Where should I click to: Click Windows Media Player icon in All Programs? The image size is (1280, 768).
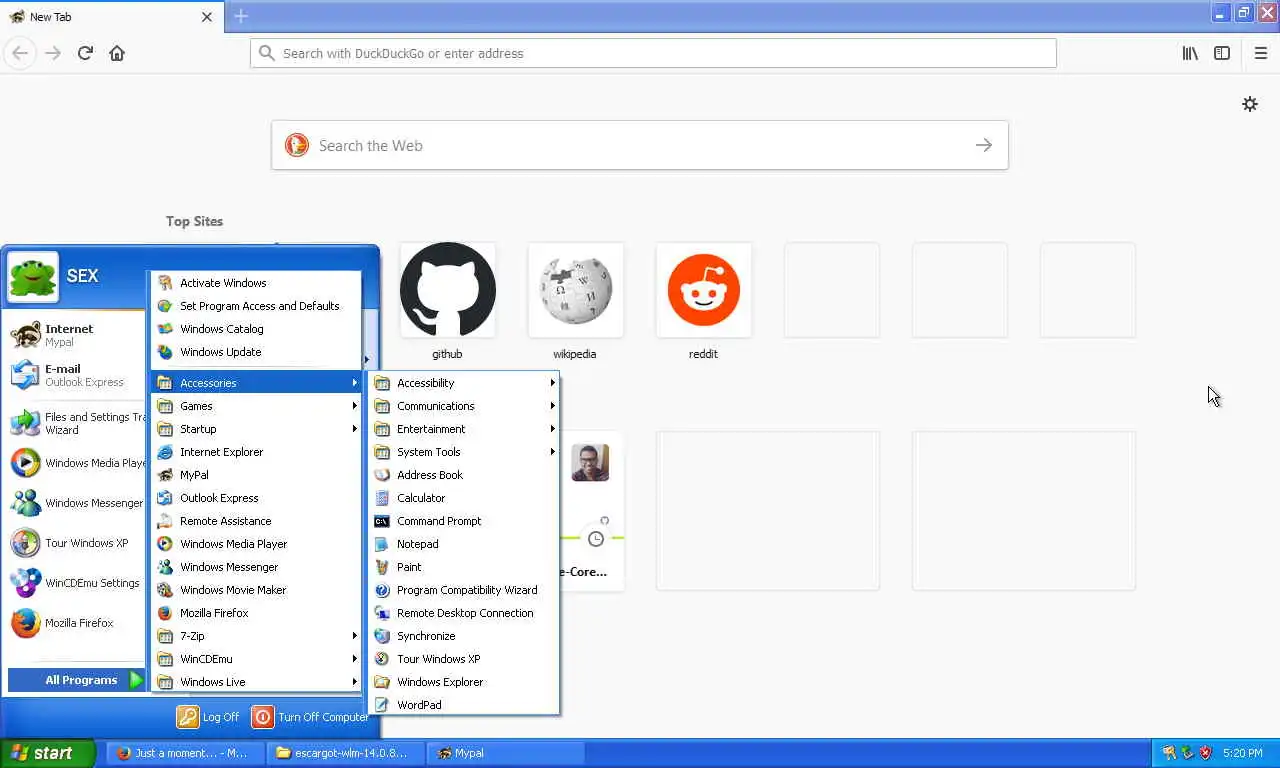click(x=165, y=544)
